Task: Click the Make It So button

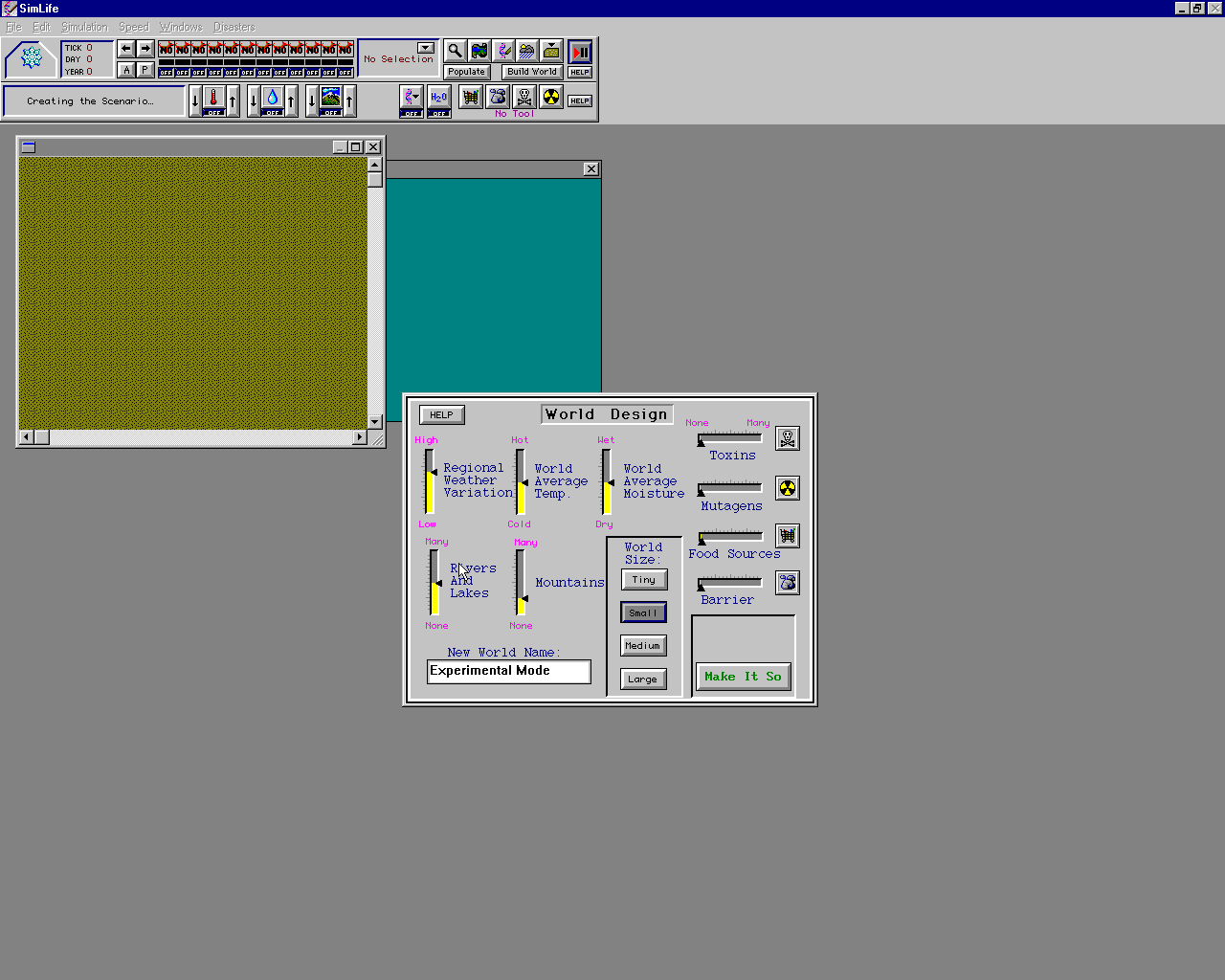Action: click(743, 677)
